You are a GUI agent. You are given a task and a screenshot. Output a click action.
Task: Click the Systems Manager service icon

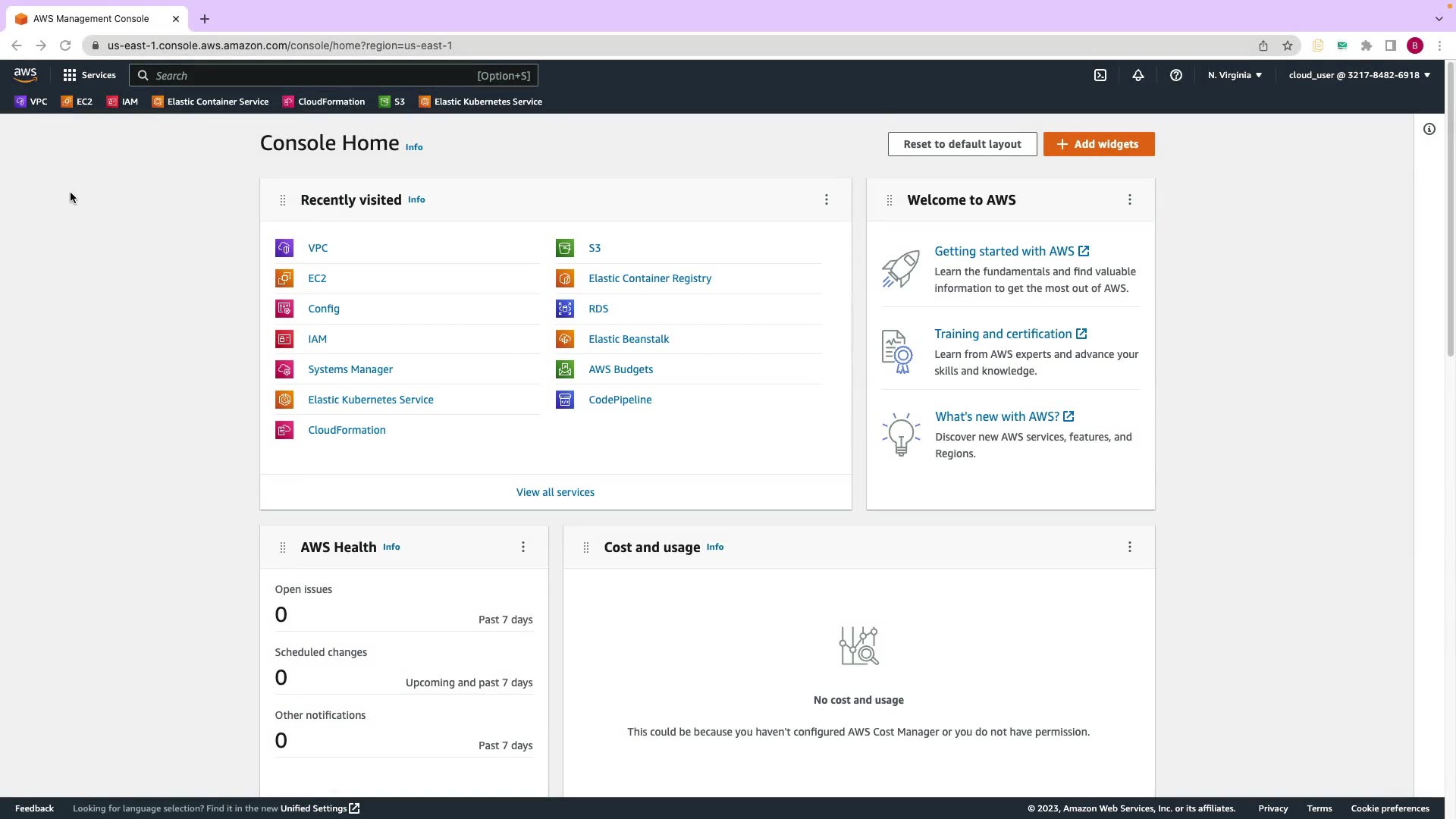[284, 369]
